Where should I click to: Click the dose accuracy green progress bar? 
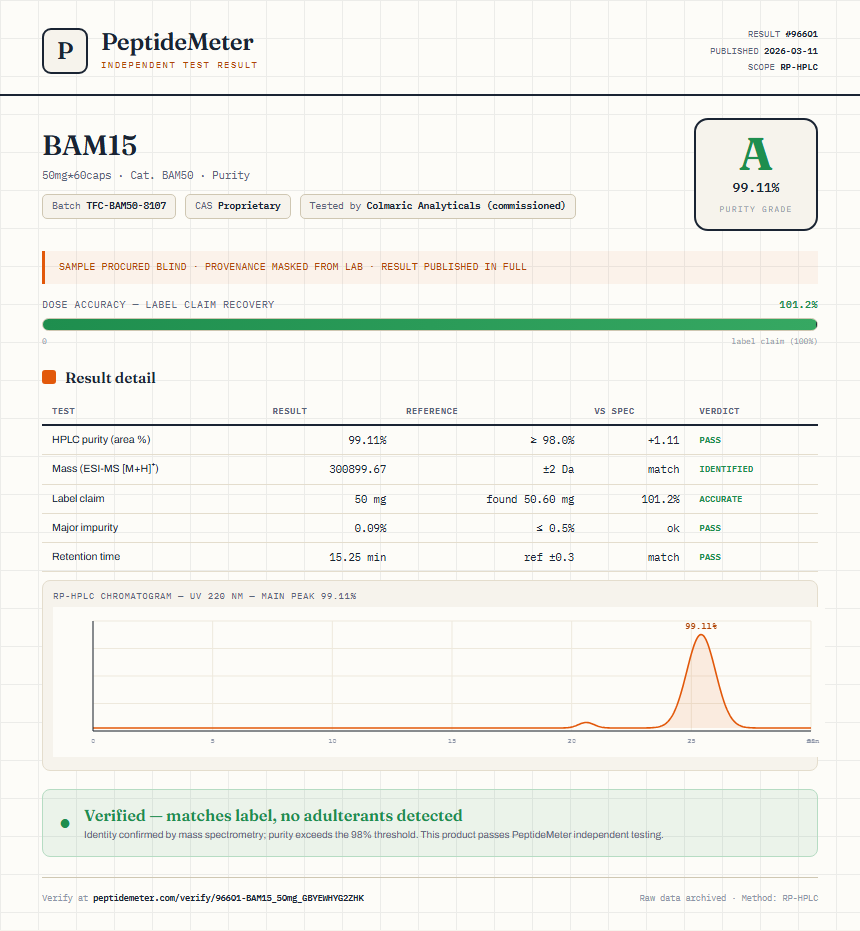tap(430, 324)
